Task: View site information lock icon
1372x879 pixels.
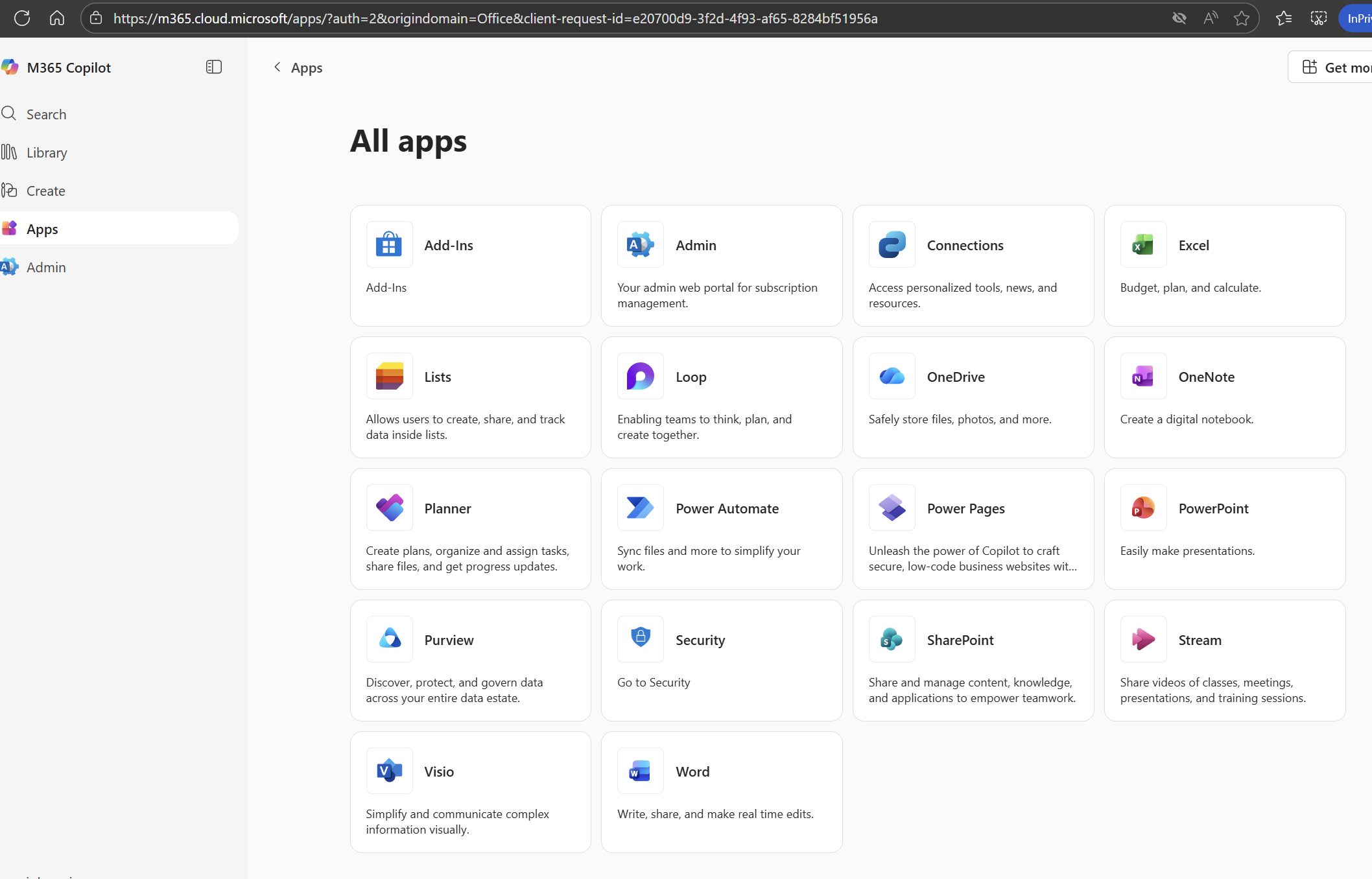Action: [96, 18]
